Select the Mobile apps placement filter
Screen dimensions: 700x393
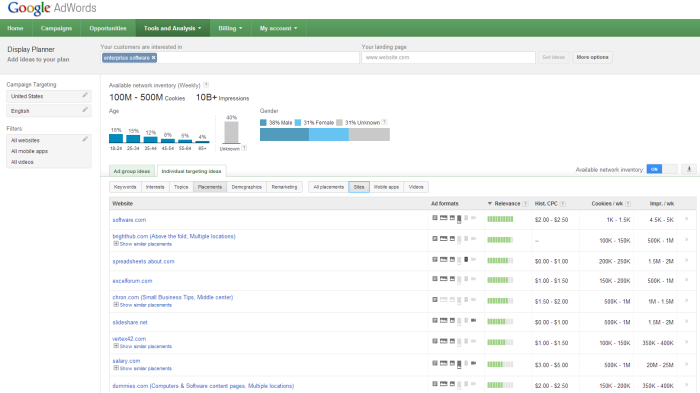pyautogui.click(x=386, y=187)
